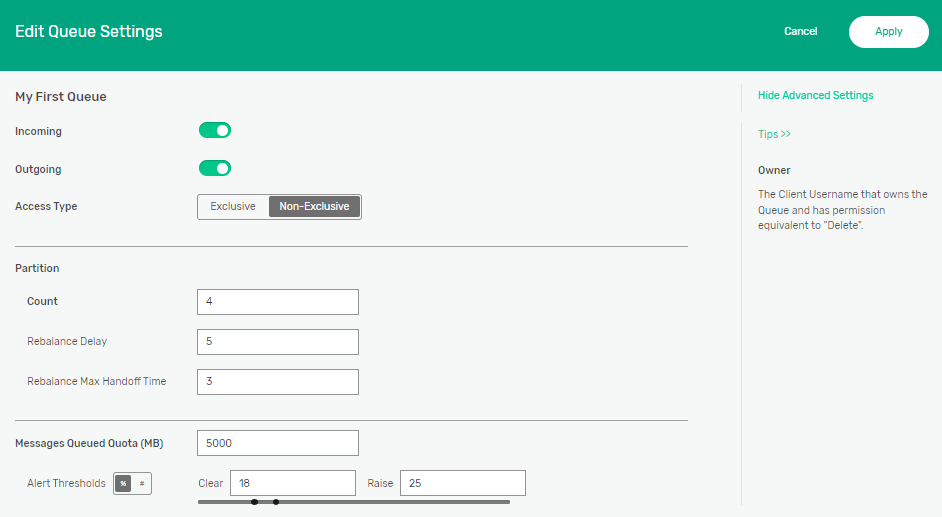Click the Clear threshold input

click(x=292, y=483)
